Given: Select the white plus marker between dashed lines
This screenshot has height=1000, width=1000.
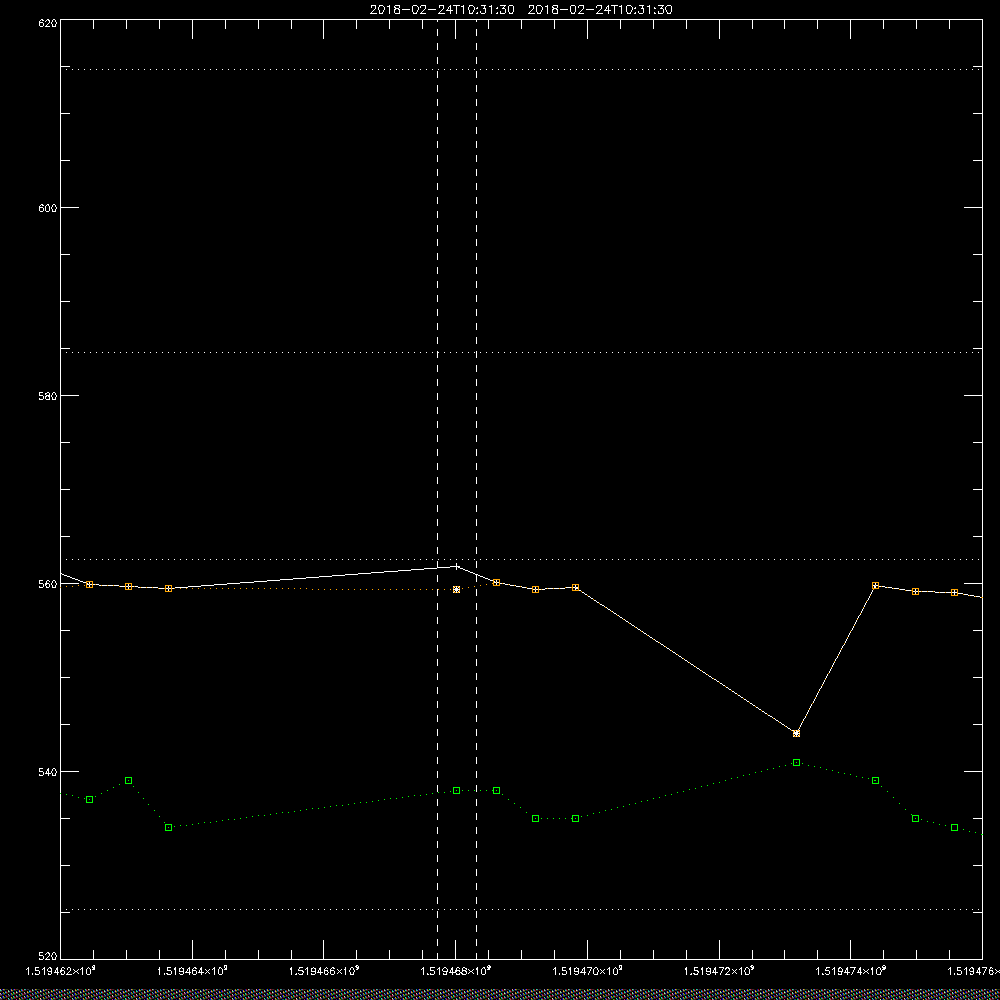Looking at the screenshot, I should (457, 566).
